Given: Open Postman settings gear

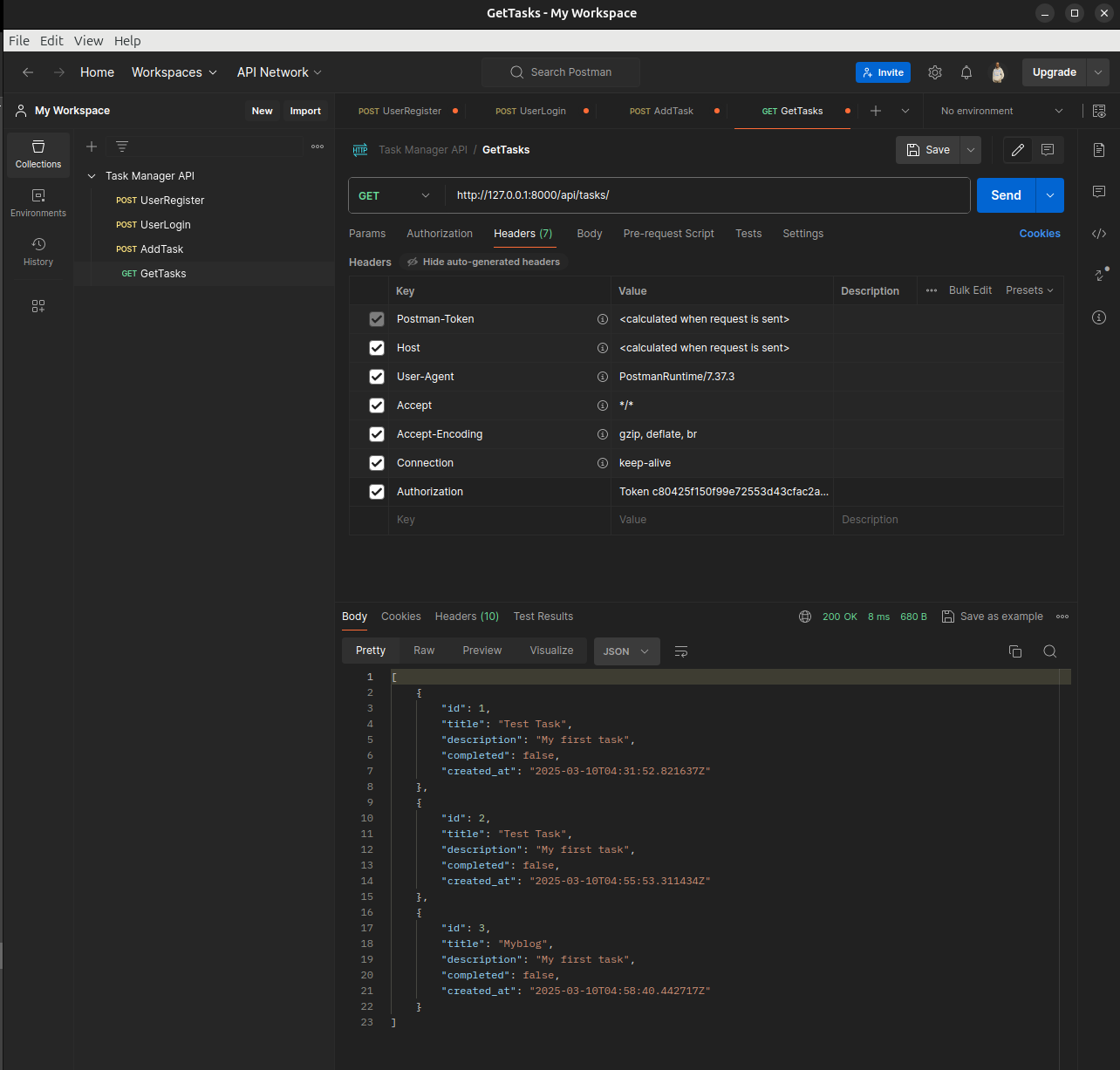Looking at the screenshot, I should pos(935,72).
